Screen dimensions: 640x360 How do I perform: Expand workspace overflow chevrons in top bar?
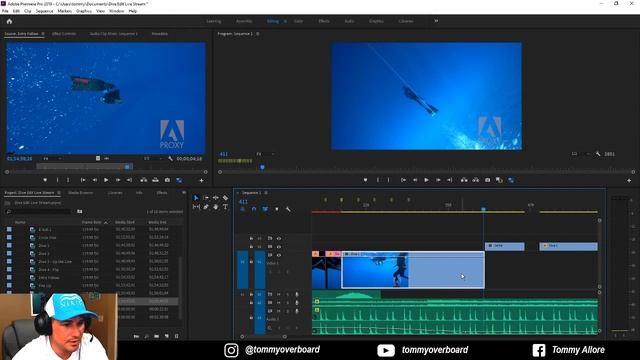tap(436, 21)
